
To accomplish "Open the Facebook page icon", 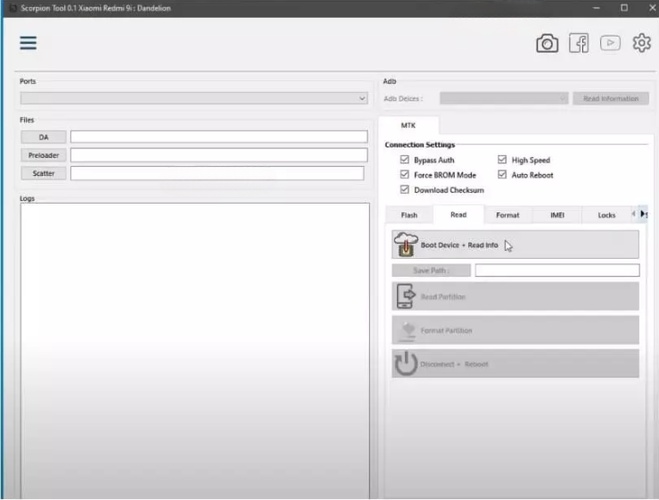I will click(579, 43).
